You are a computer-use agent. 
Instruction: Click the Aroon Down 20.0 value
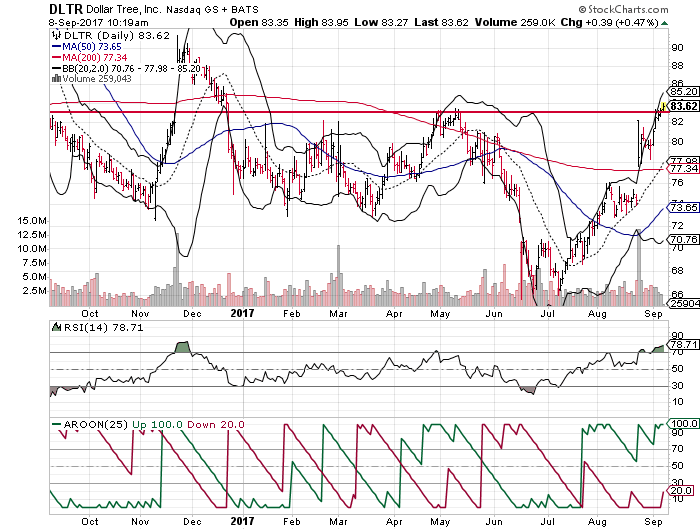pyautogui.click(x=216, y=425)
